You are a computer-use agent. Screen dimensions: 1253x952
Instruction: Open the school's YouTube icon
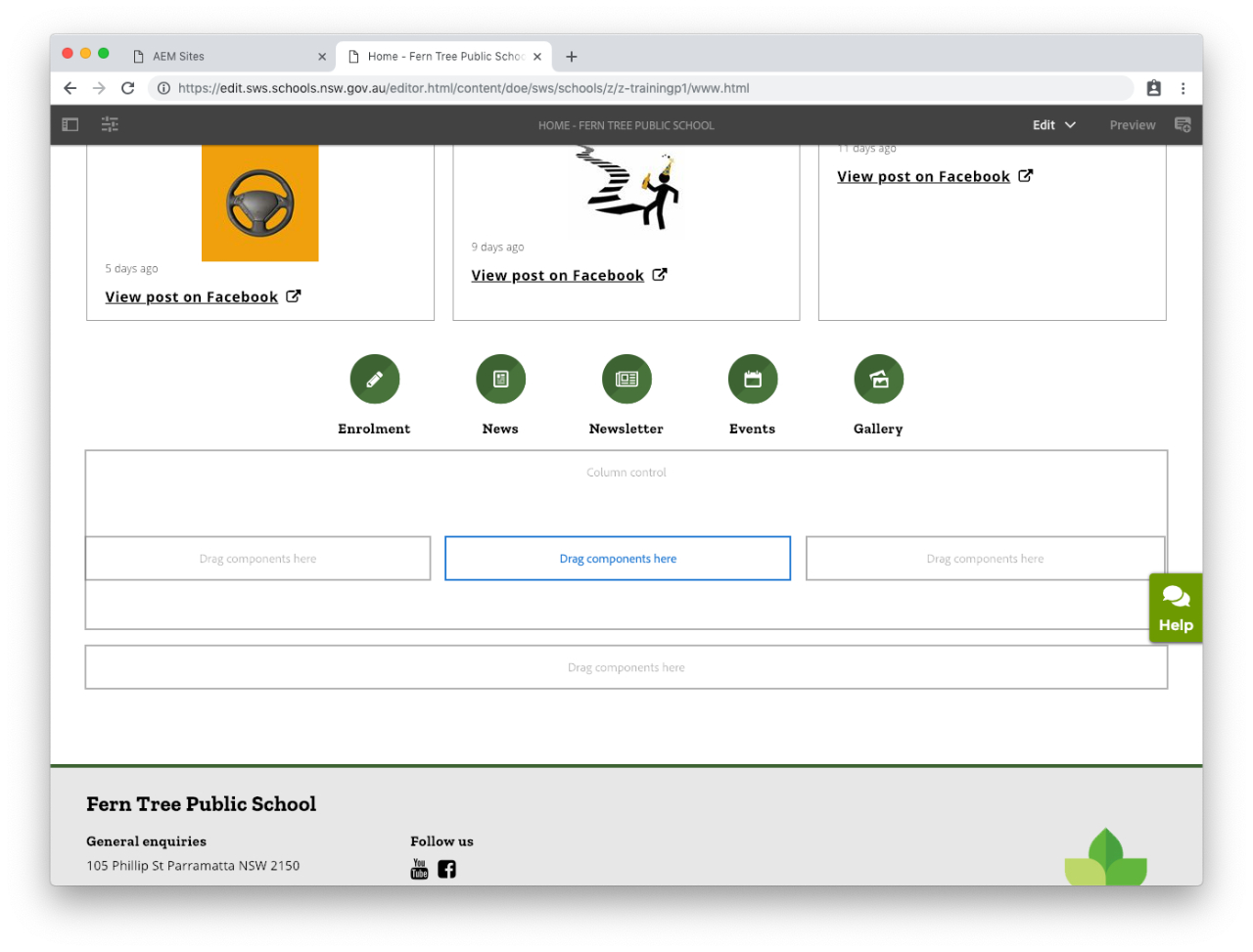coord(420,869)
